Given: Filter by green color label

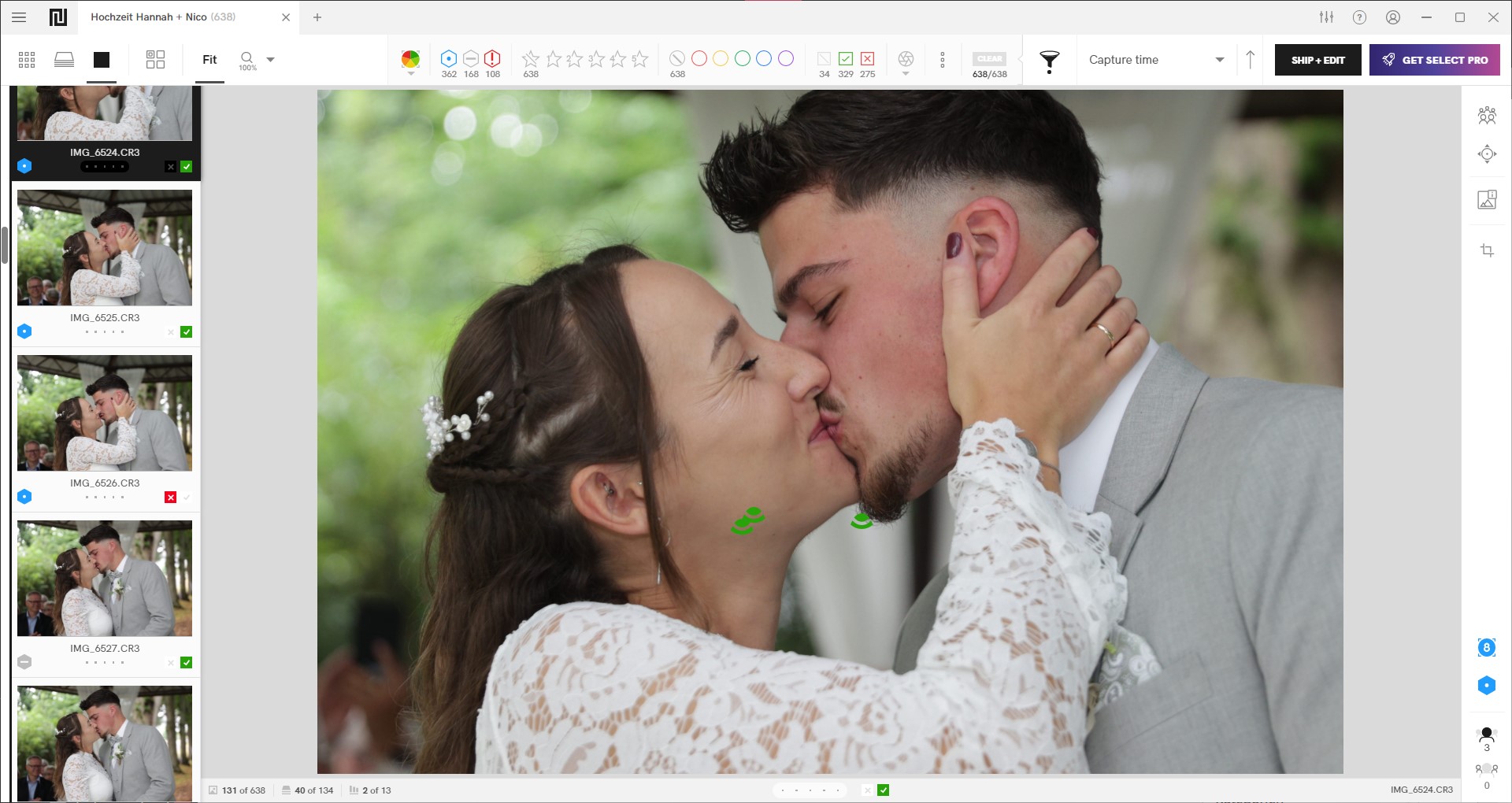Looking at the screenshot, I should (743, 58).
